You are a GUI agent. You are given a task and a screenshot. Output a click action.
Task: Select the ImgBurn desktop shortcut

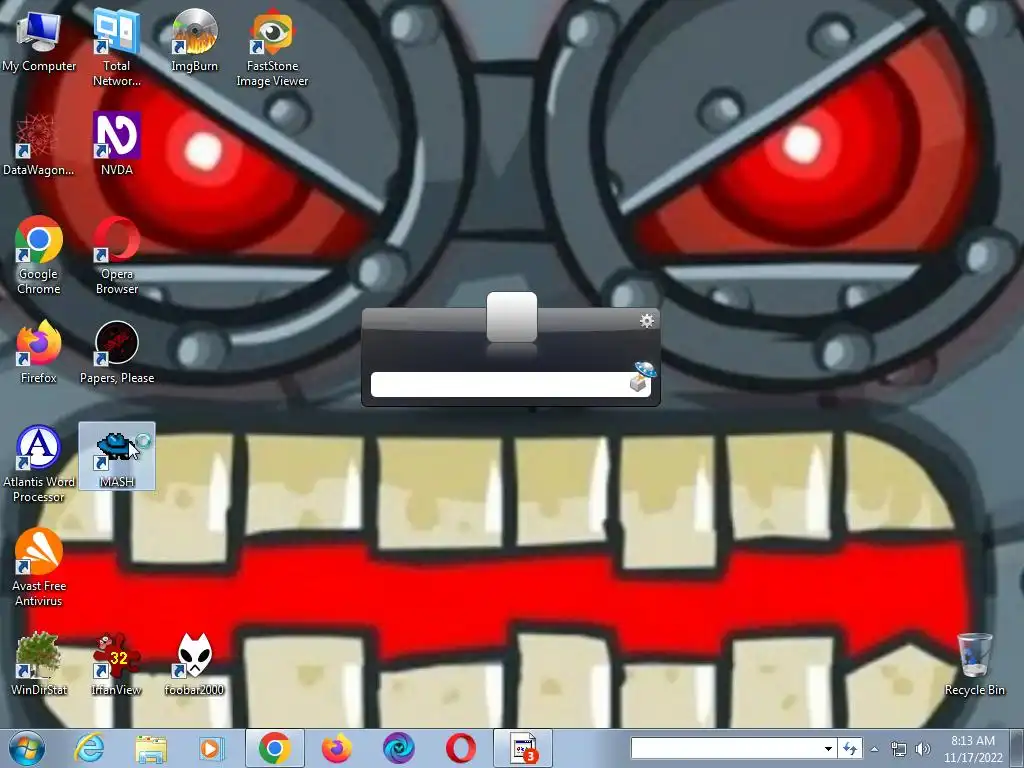194,39
